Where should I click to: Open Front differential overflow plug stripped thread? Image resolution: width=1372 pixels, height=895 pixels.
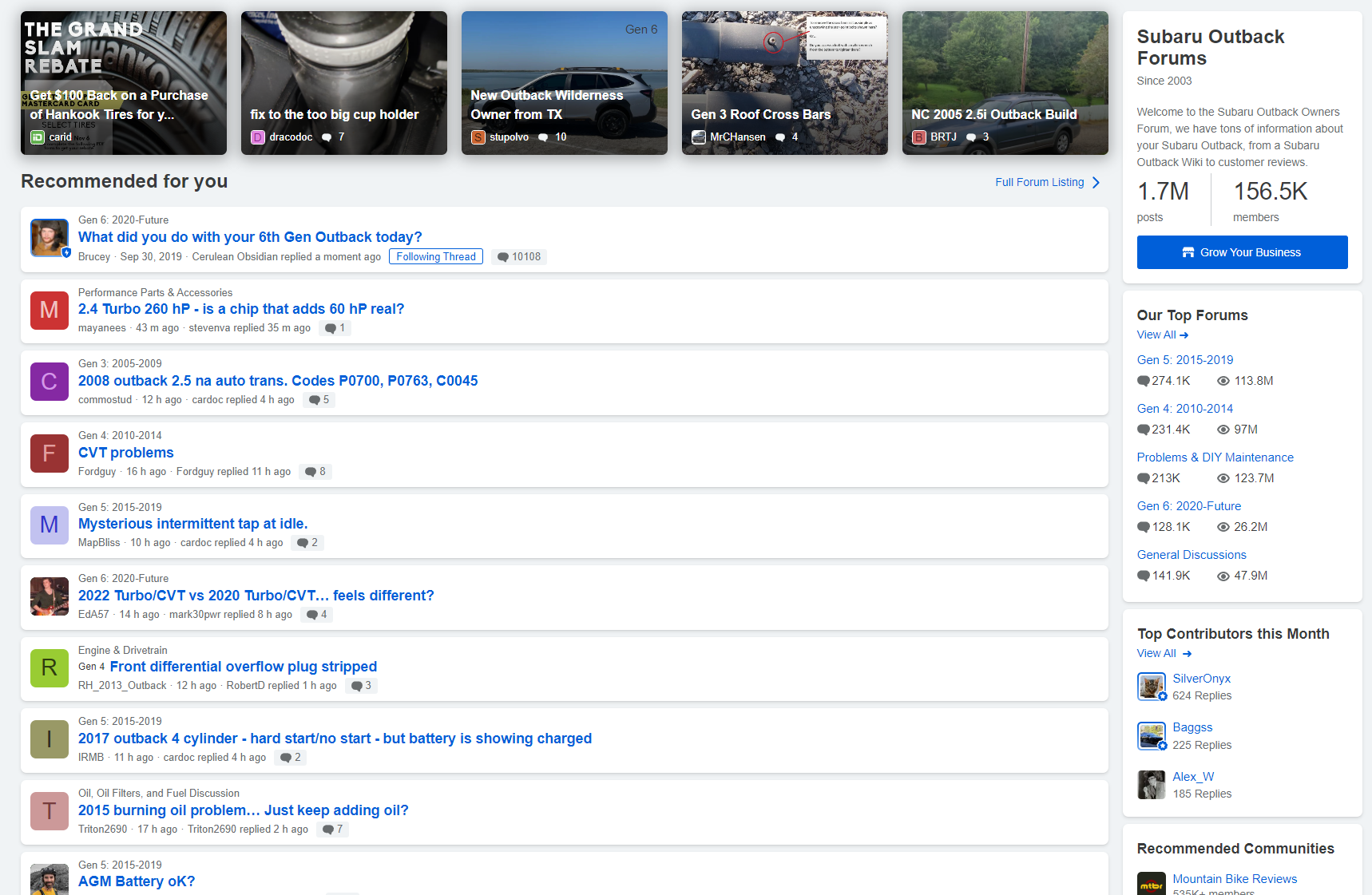coord(243,667)
